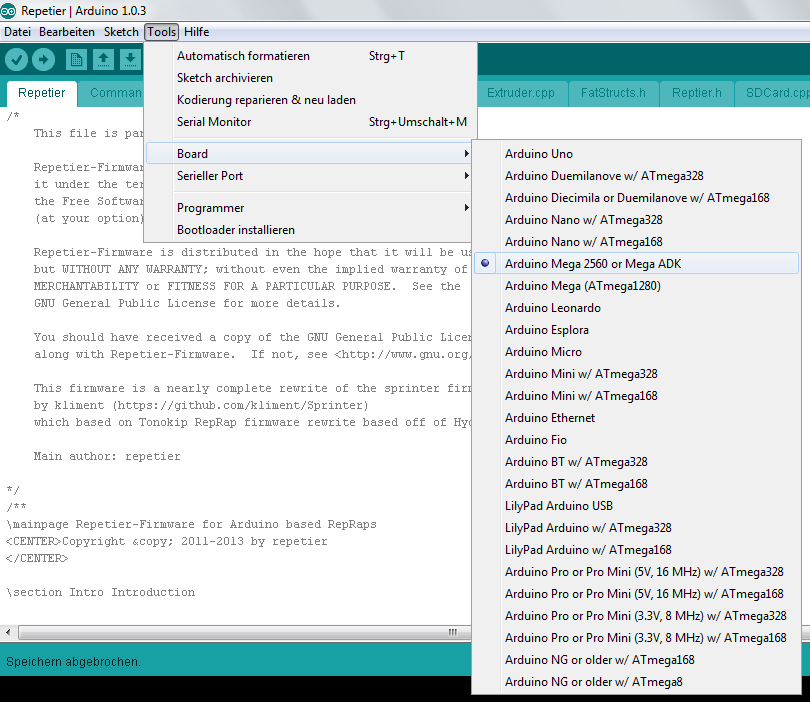This screenshot has height=702, width=810.
Task: Open the Sketch menu
Action: (121, 32)
